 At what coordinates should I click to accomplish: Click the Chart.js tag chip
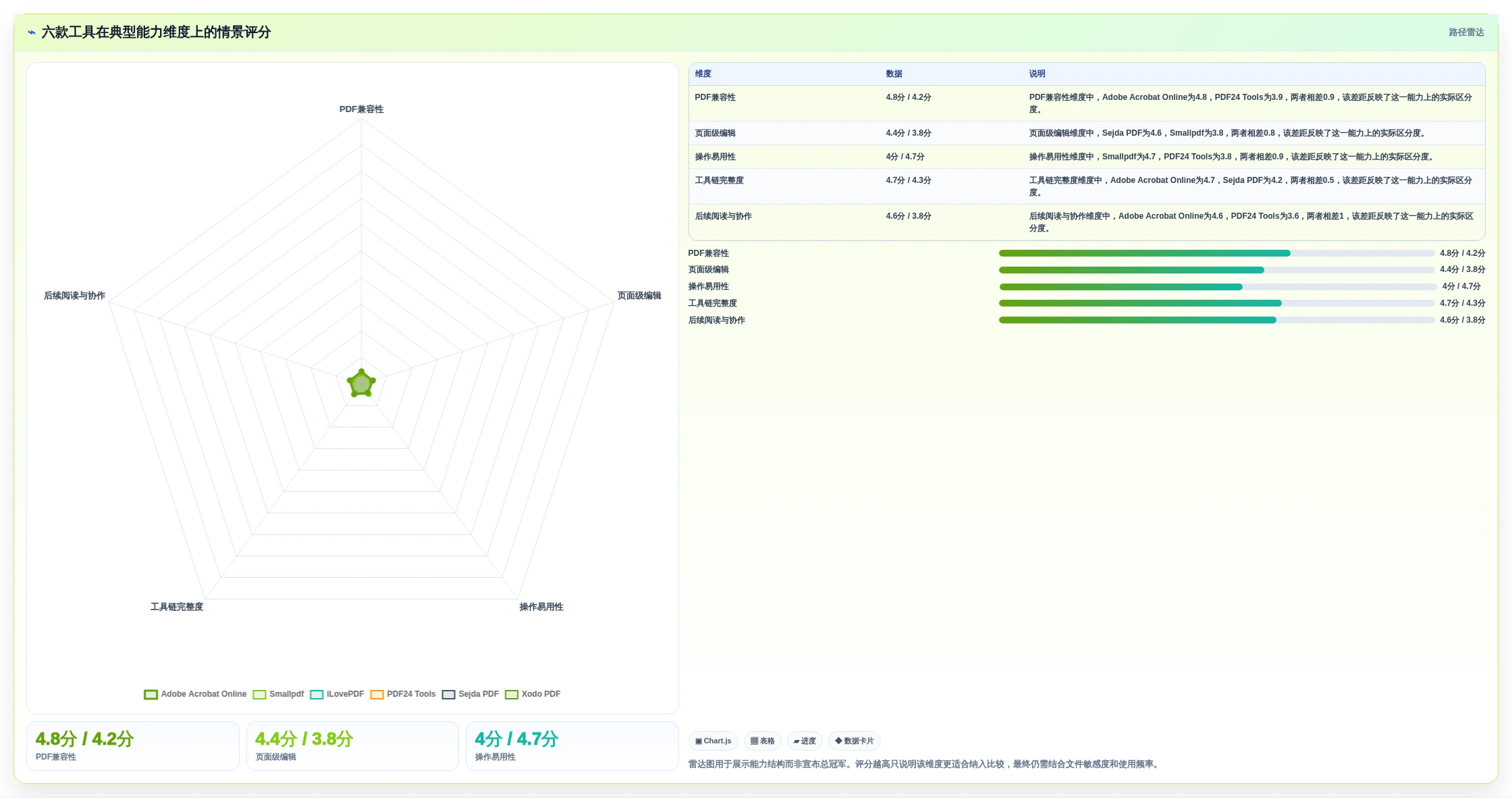[713, 741]
